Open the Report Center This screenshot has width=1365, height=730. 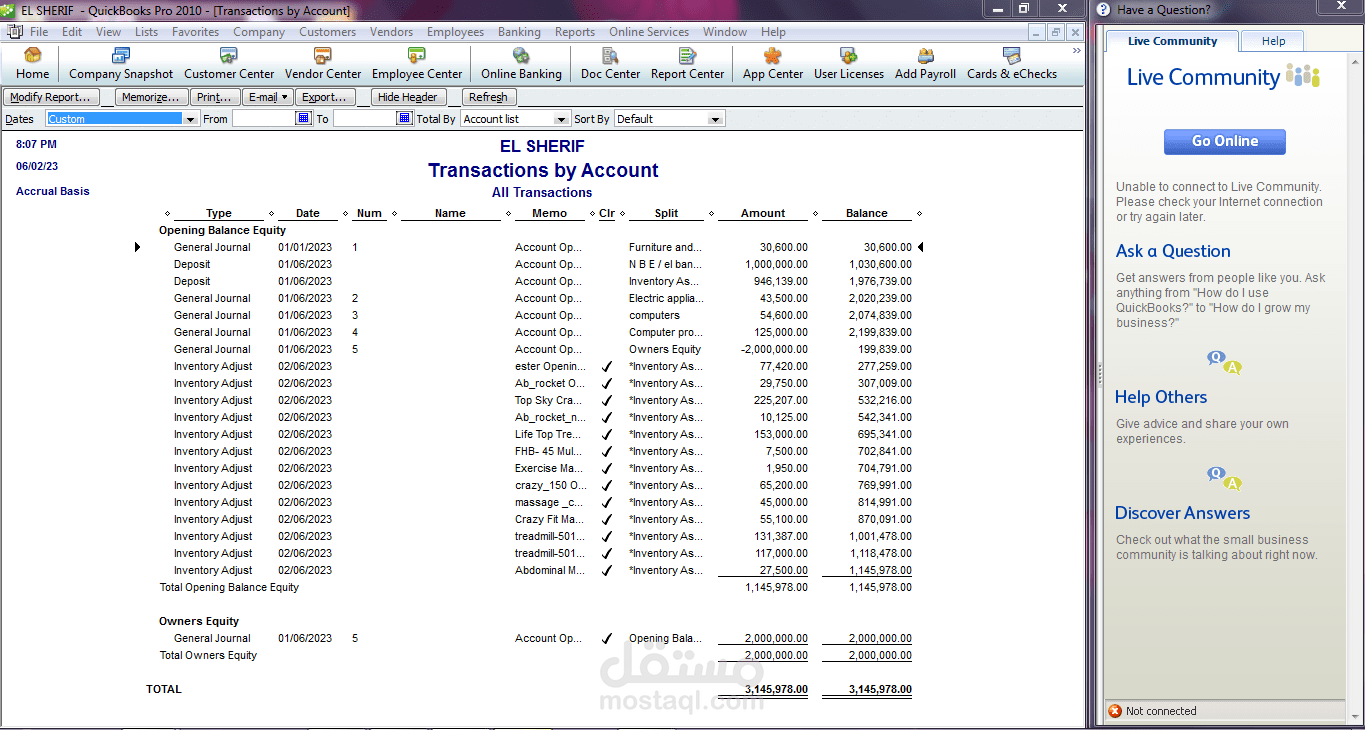pos(687,63)
